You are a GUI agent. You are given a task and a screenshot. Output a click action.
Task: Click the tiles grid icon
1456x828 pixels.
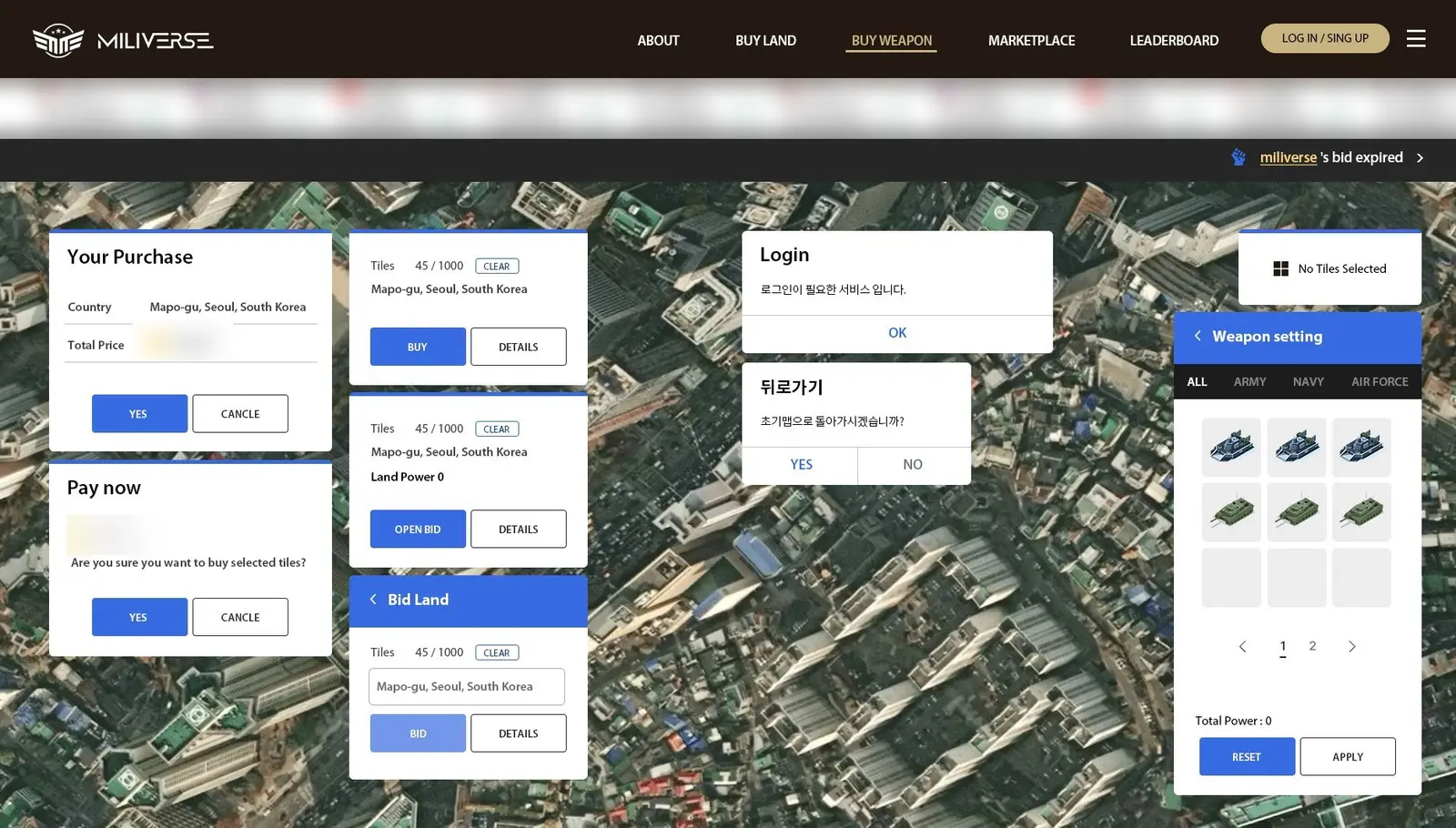(x=1280, y=268)
